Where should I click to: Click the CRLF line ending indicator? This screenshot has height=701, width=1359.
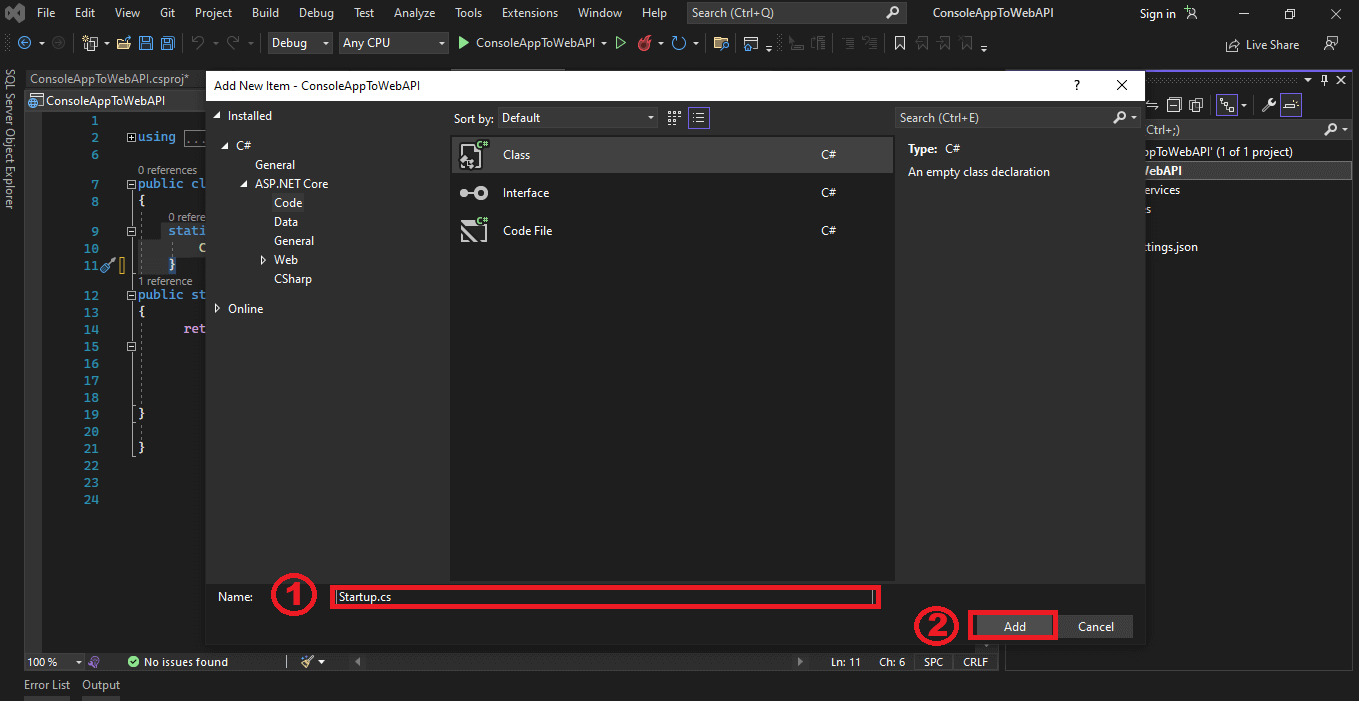975,662
